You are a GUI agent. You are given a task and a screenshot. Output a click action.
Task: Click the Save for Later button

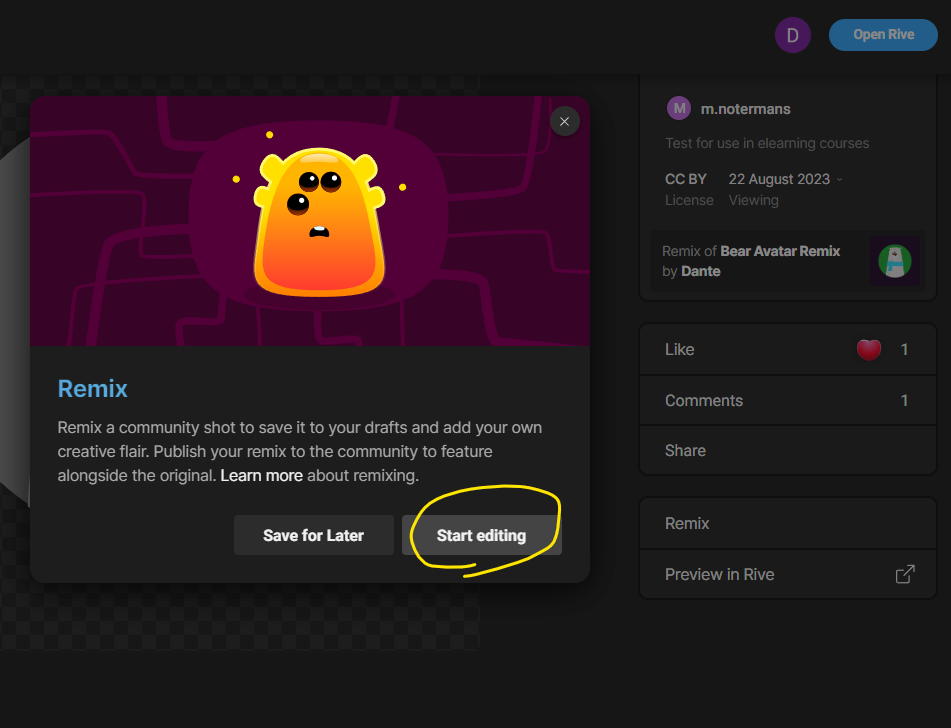[x=314, y=535]
